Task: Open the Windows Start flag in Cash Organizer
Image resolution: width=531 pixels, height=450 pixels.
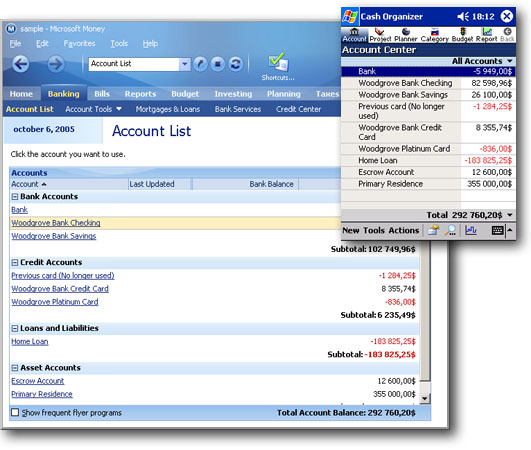Action: click(350, 16)
